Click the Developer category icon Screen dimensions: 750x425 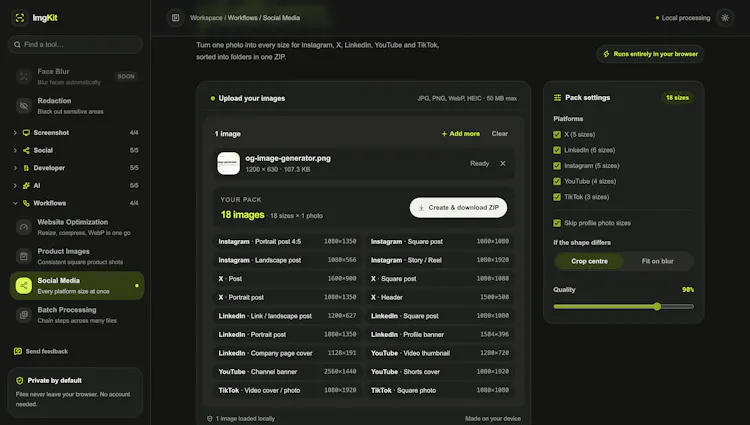click(26, 168)
